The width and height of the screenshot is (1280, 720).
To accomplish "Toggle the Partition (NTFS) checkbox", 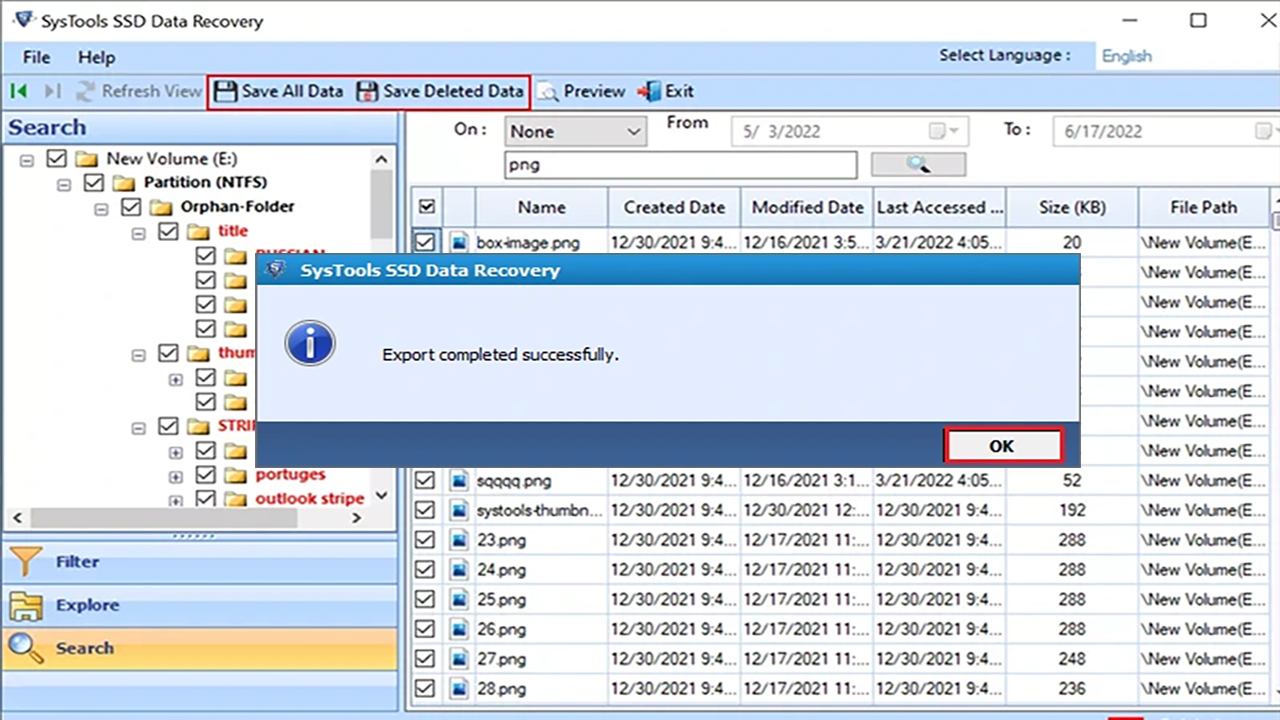I will [94, 182].
